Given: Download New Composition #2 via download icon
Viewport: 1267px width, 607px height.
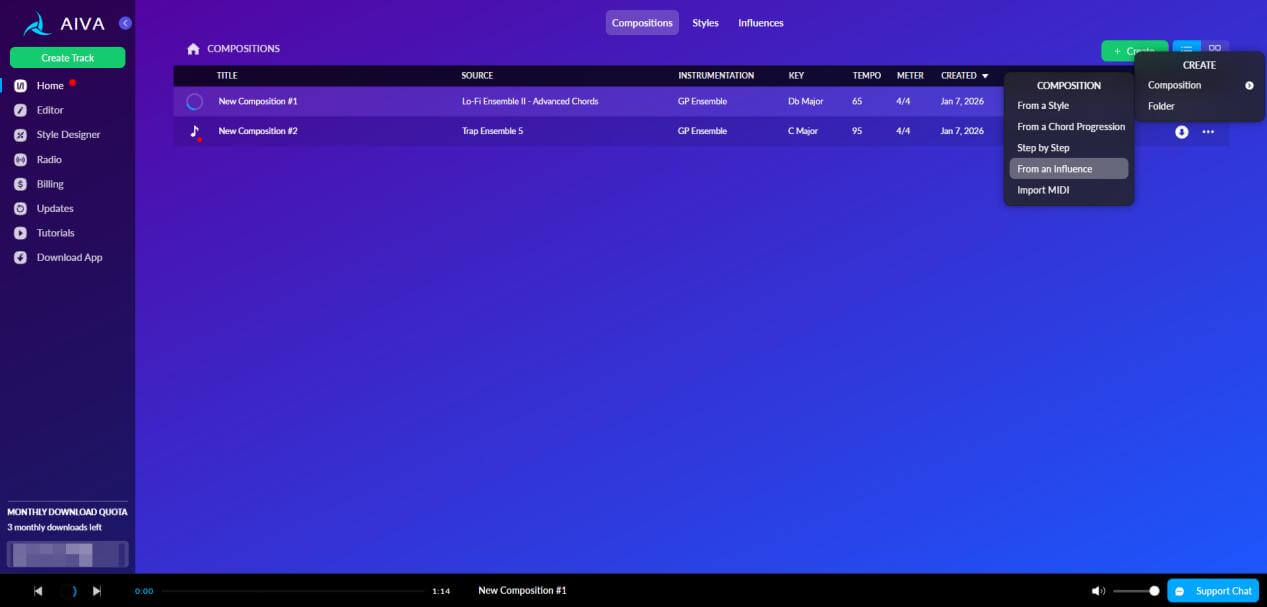Looking at the screenshot, I should click(1181, 132).
